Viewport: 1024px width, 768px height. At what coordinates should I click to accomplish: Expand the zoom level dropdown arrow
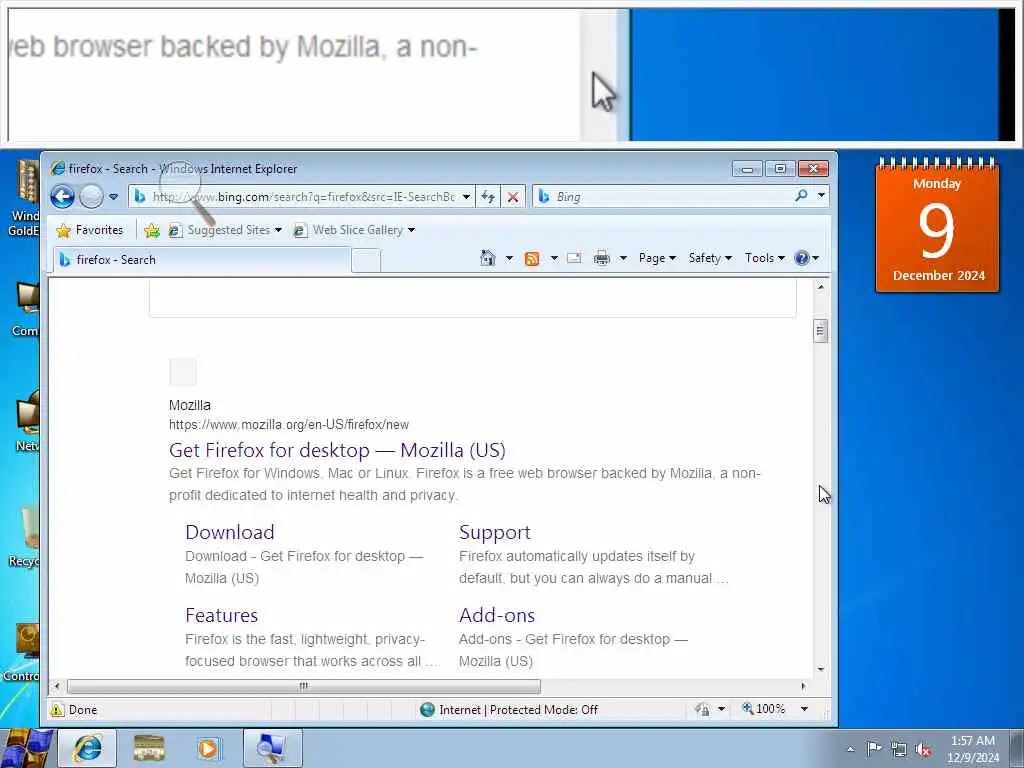(805, 709)
